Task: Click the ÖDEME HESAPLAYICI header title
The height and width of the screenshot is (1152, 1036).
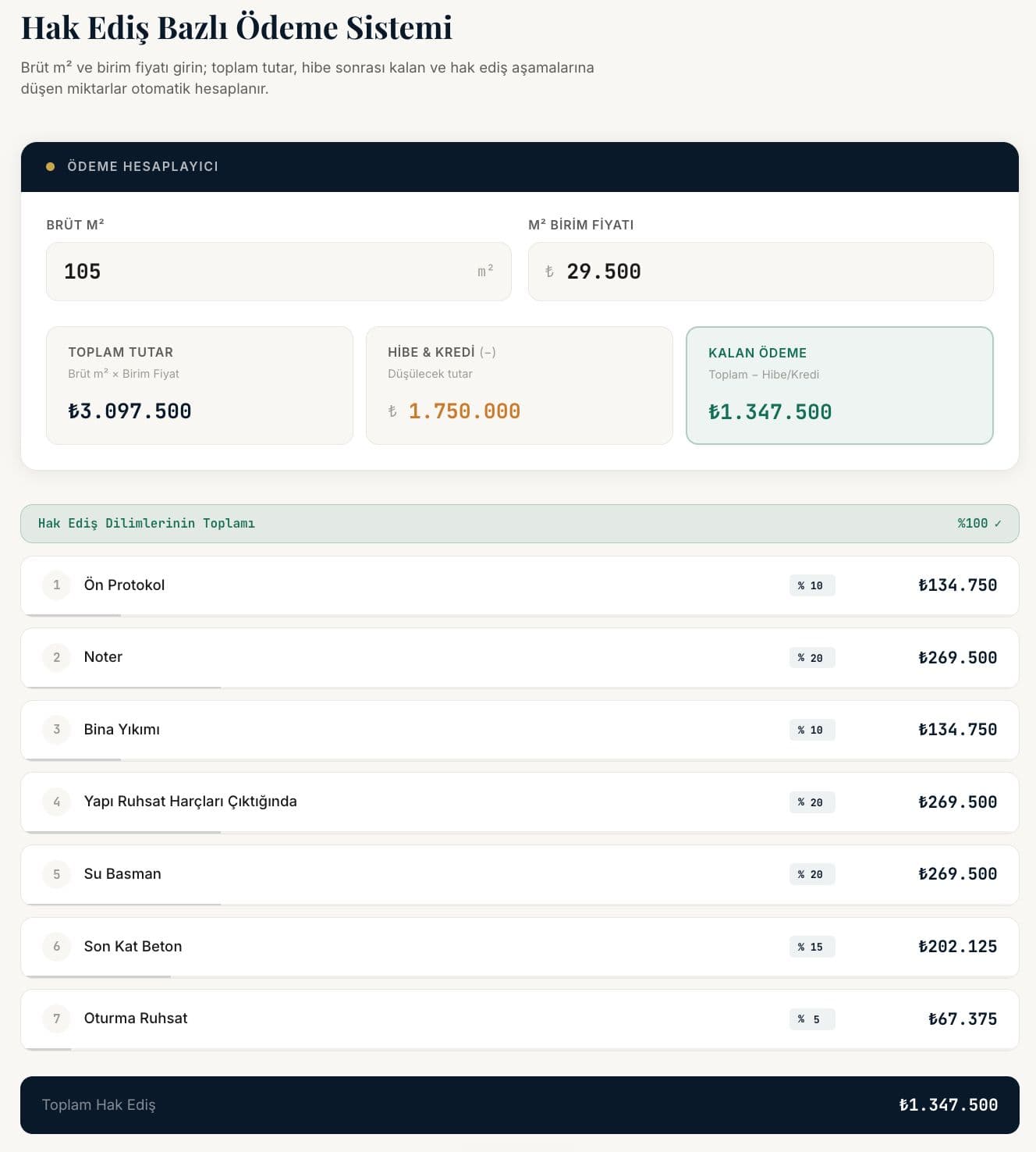Action: tap(143, 166)
